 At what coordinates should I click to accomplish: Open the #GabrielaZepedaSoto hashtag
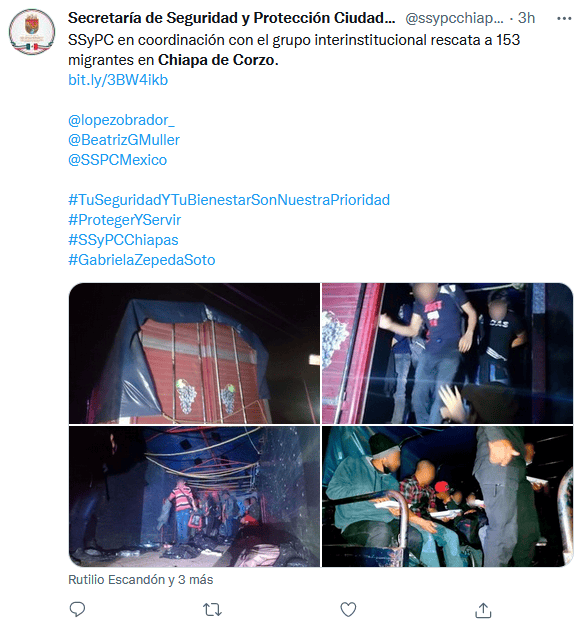tap(142, 260)
